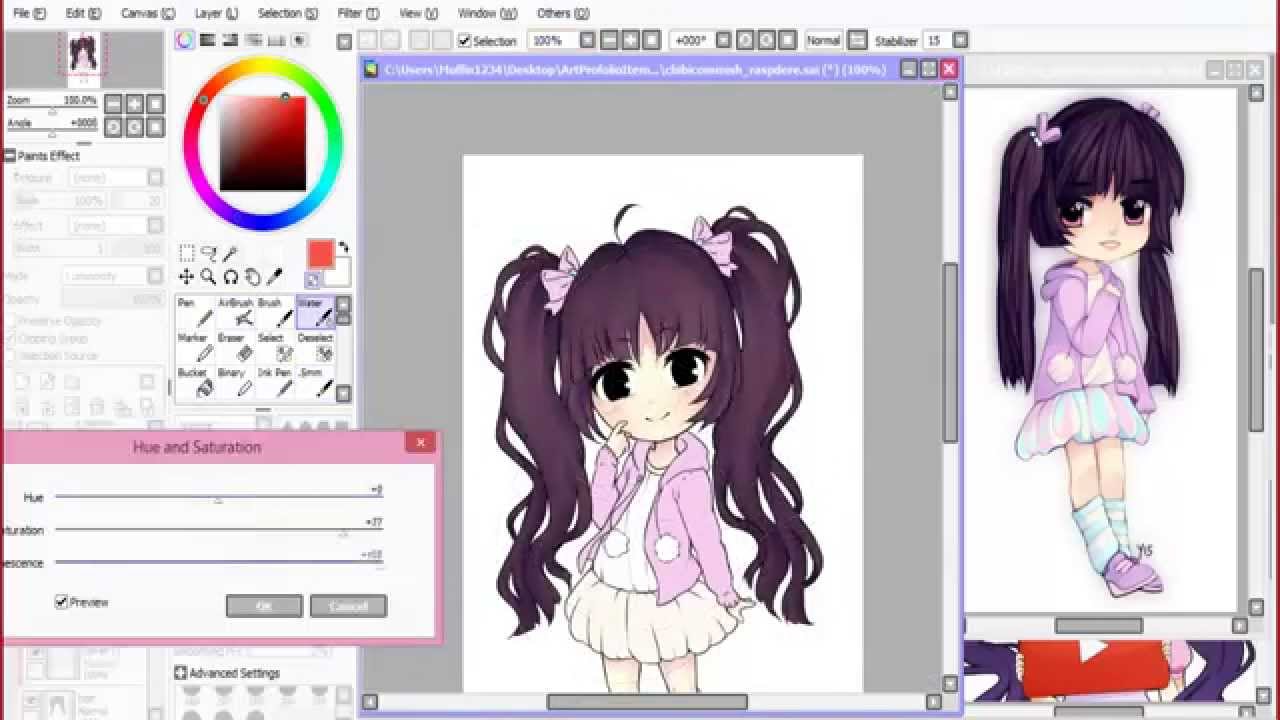Toggle the Selection checkbox in toolbar

[x=464, y=41]
